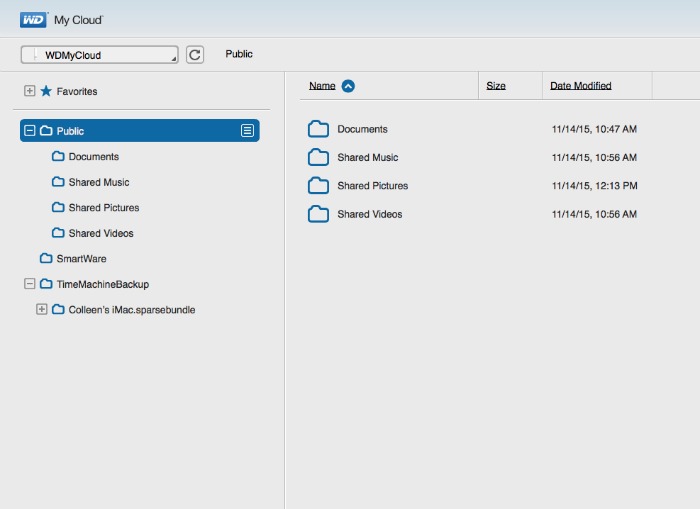Toggle Name sort order arrow
The image size is (700, 509).
(x=348, y=86)
